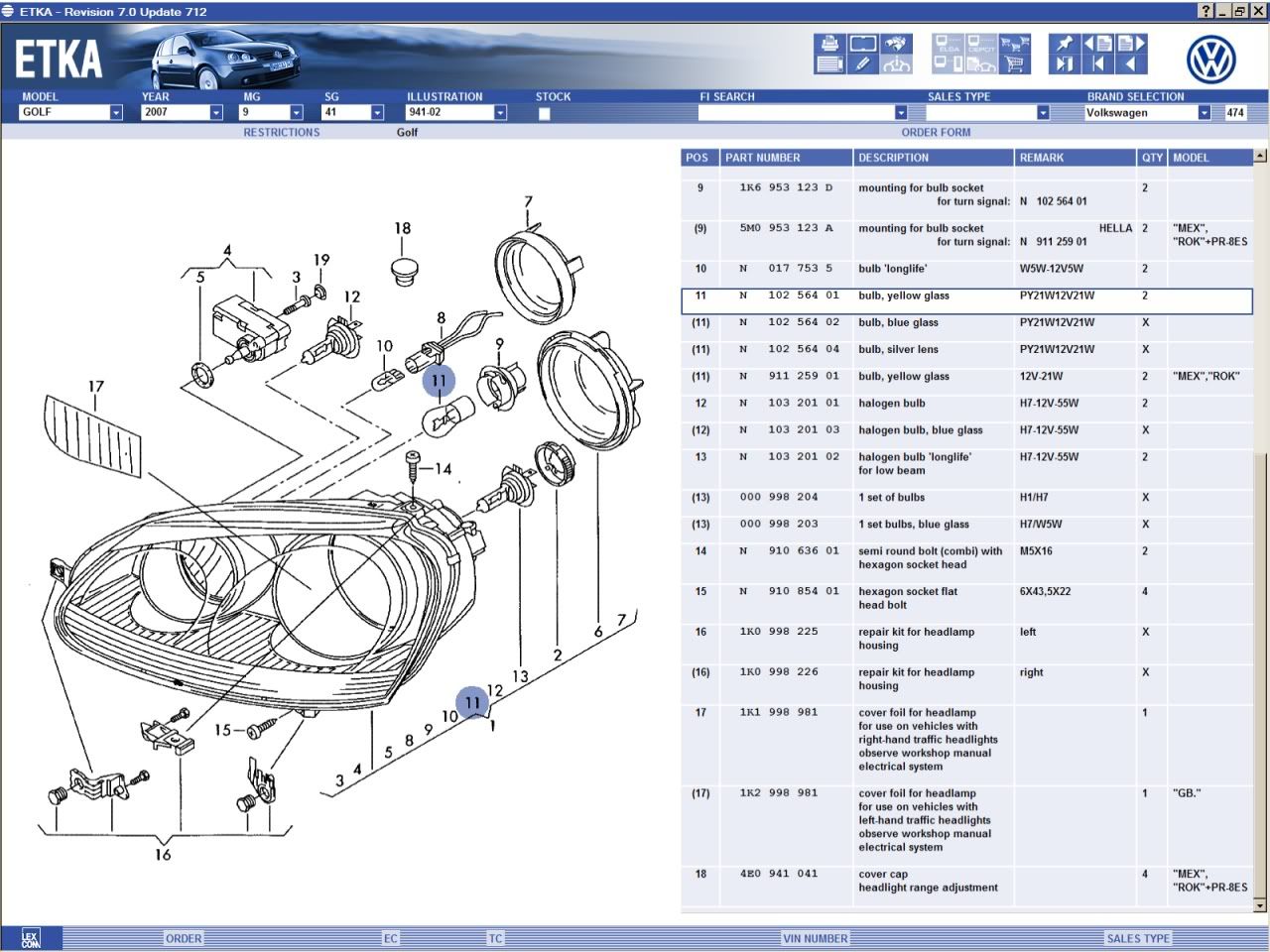1270x952 pixels.
Task: Open the SALES TYPE dropdown at top
Action: (x=1043, y=113)
